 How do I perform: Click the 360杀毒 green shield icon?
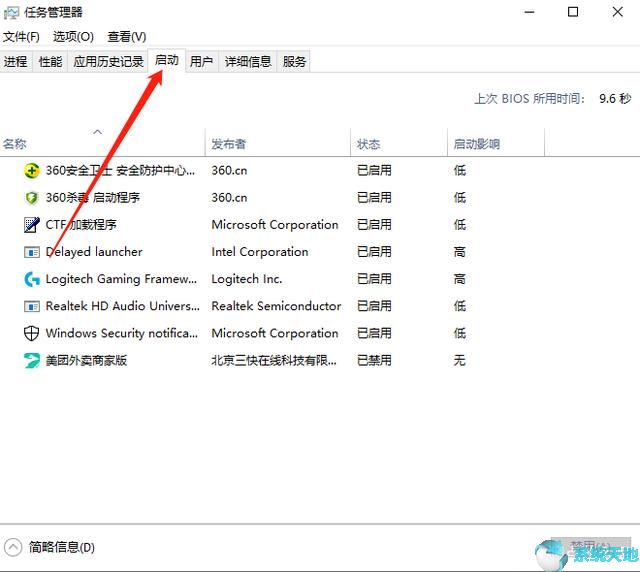(32, 198)
